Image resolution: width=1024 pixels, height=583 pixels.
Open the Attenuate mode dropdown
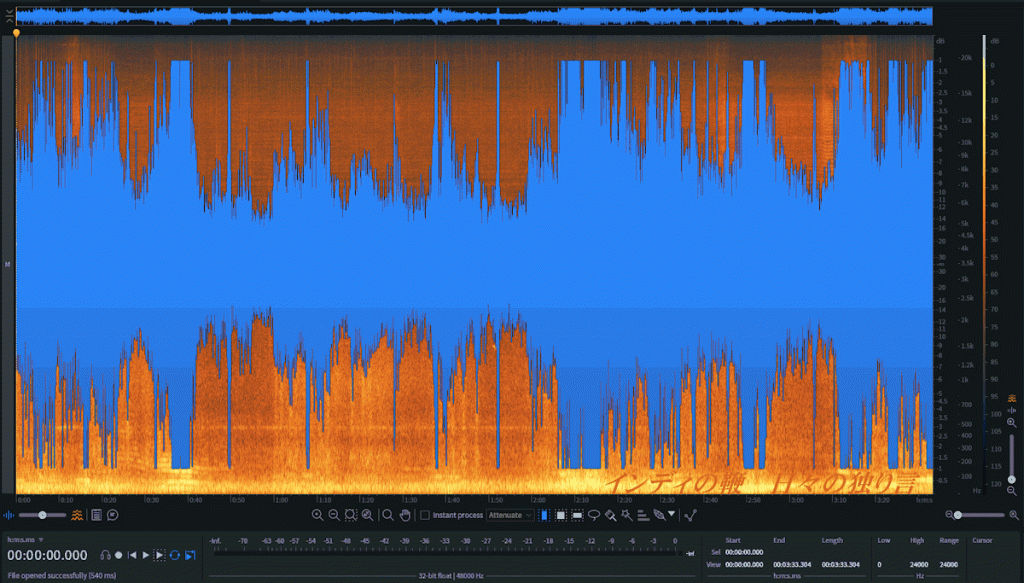click(x=510, y=515)
